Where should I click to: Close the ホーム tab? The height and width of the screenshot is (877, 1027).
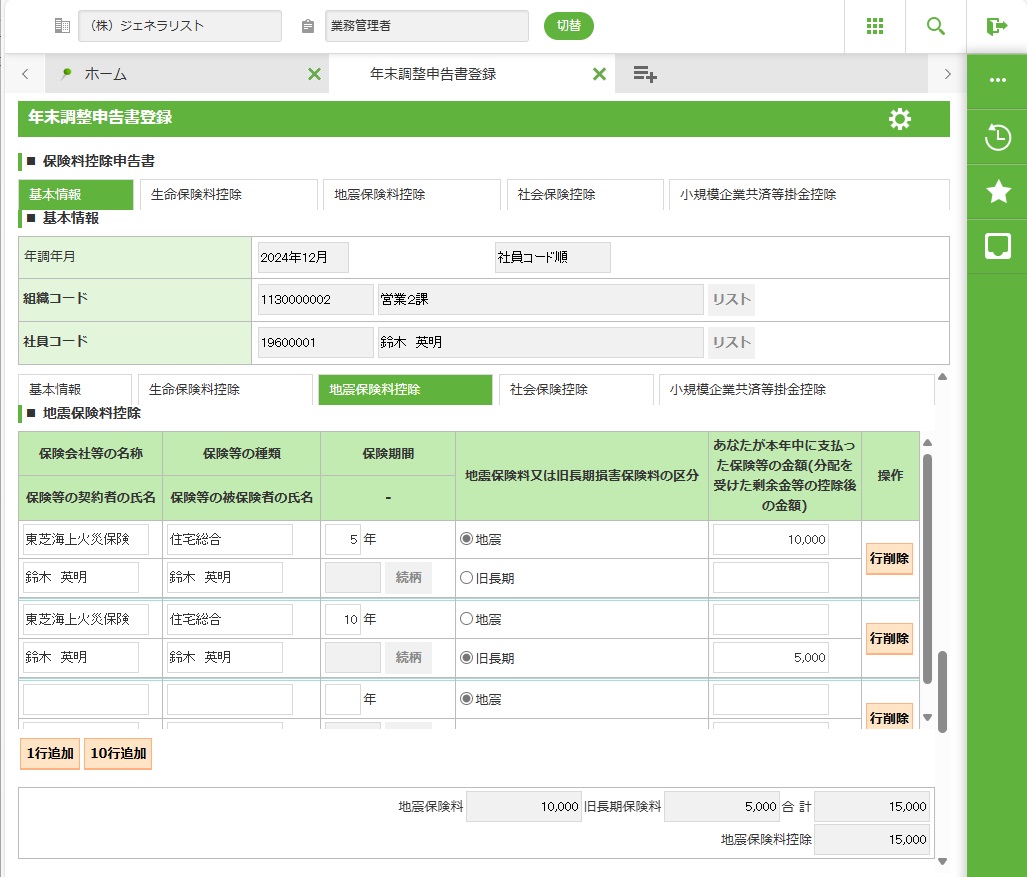coord(314,74)
